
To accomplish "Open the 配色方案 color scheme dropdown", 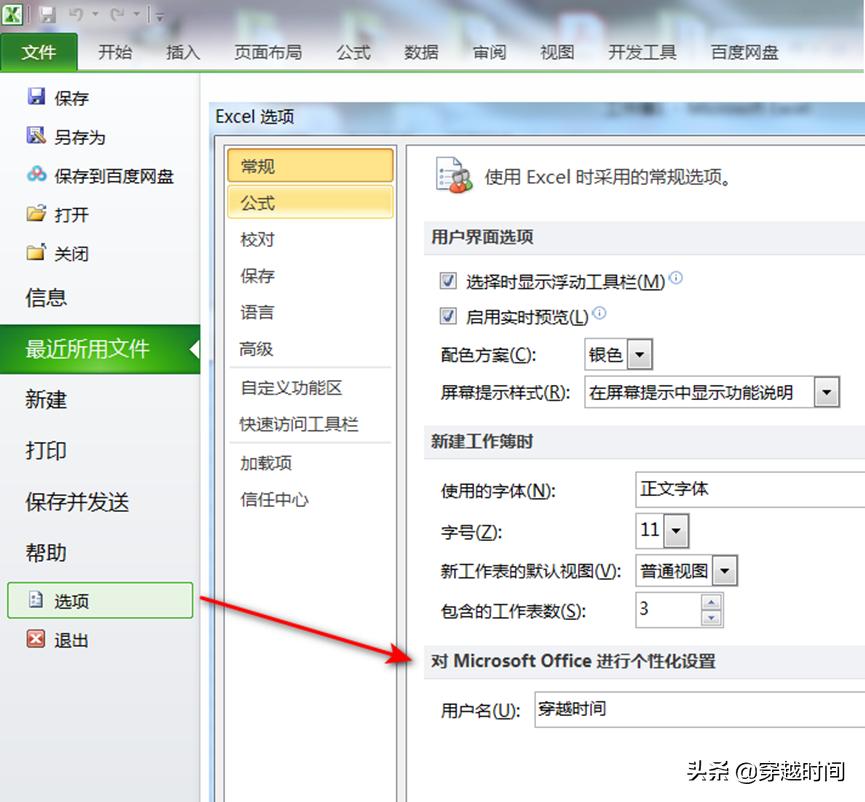I will [640, 355].
